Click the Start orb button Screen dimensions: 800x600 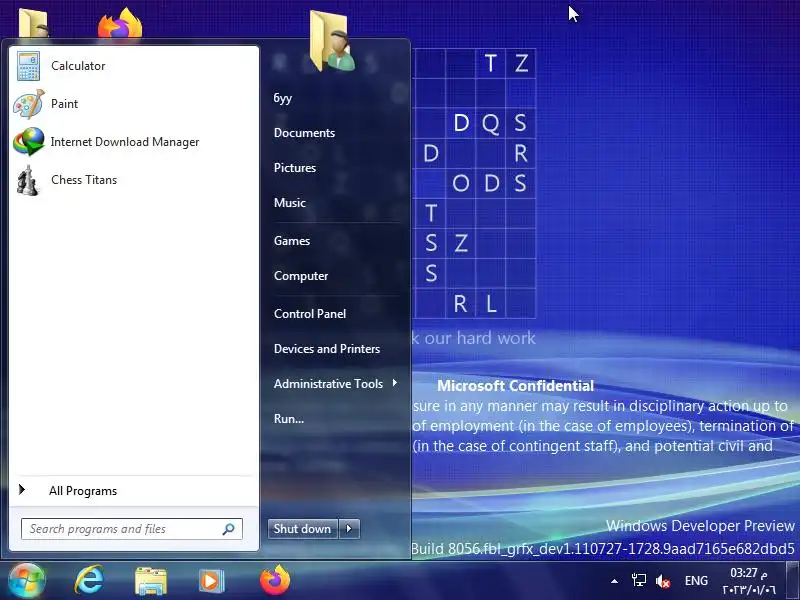(x=27, y=580)
